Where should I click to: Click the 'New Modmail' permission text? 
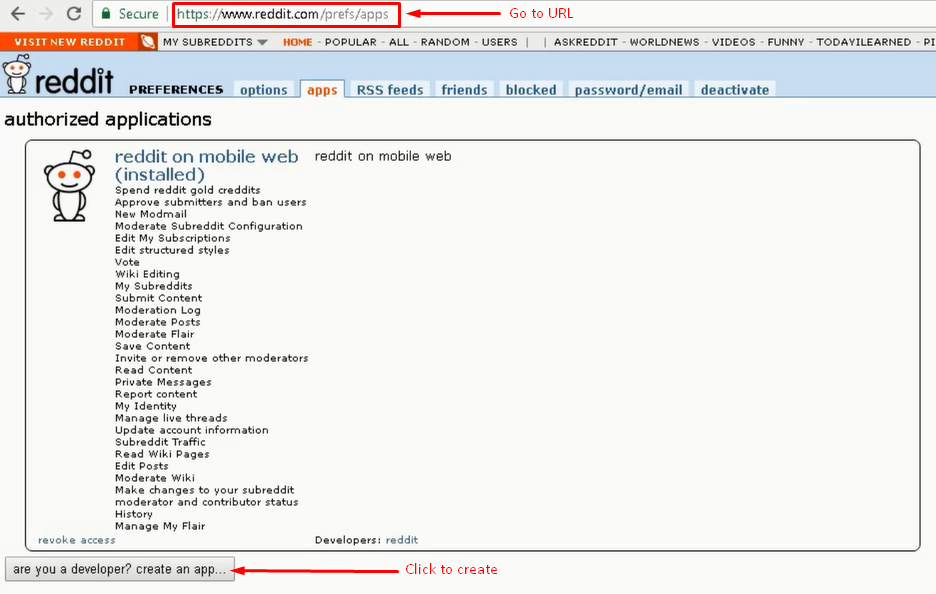point(151,214)
